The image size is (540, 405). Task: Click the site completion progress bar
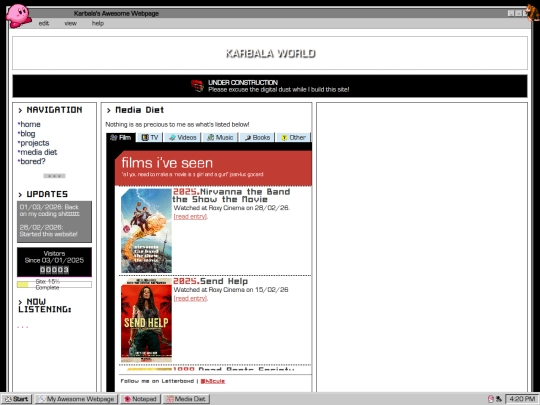[54, 284]
